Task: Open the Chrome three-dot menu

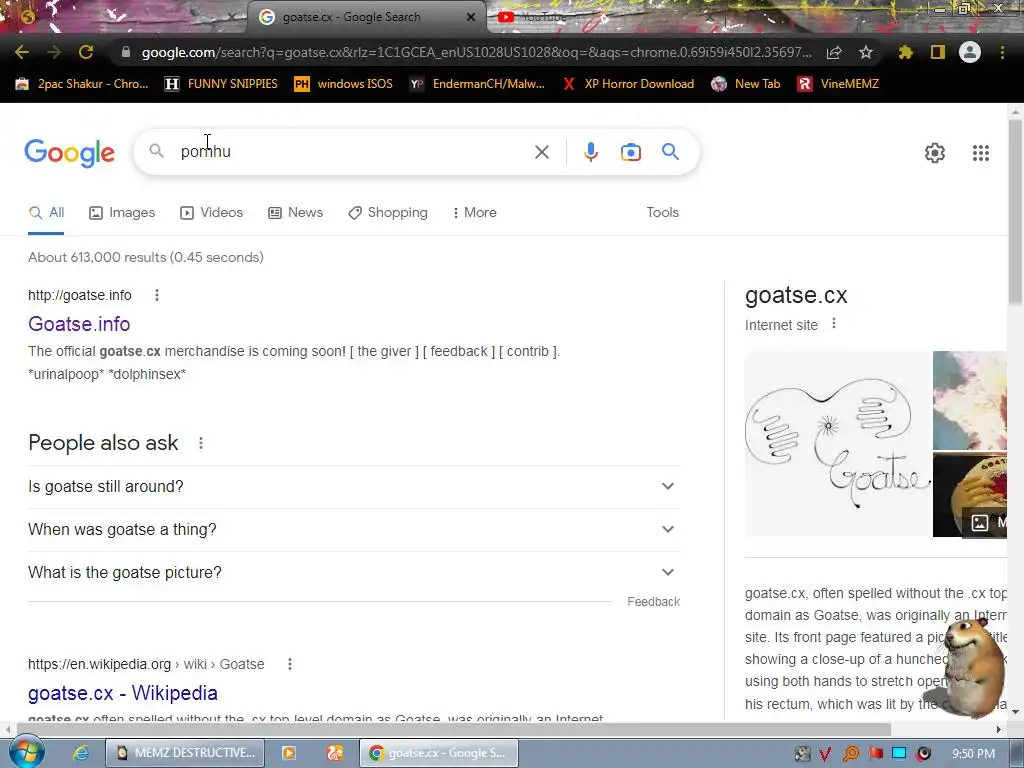Action: (1002, 52)
